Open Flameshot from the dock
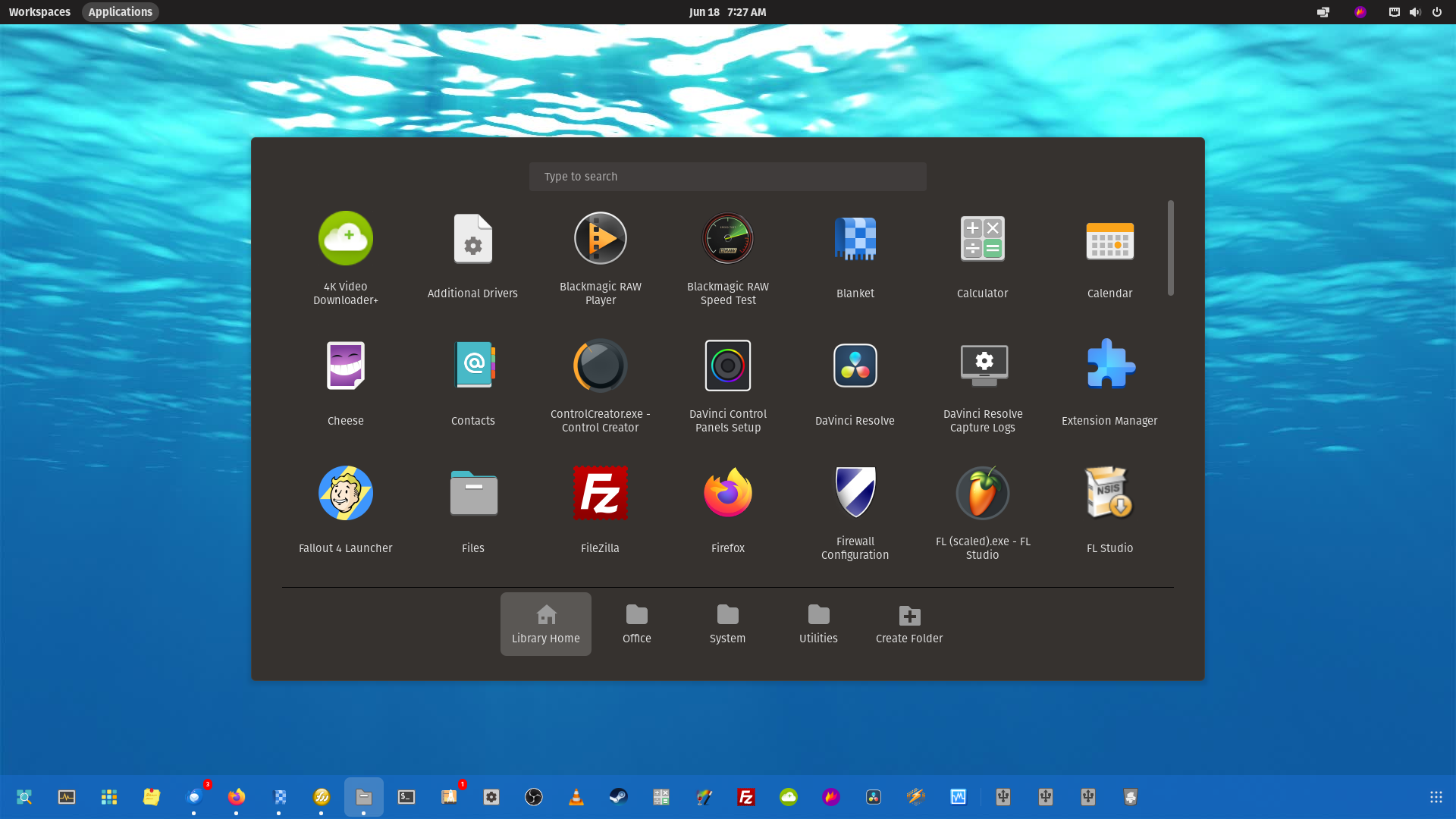Viewport: 1456px width, 819px height. coord(831,797)
